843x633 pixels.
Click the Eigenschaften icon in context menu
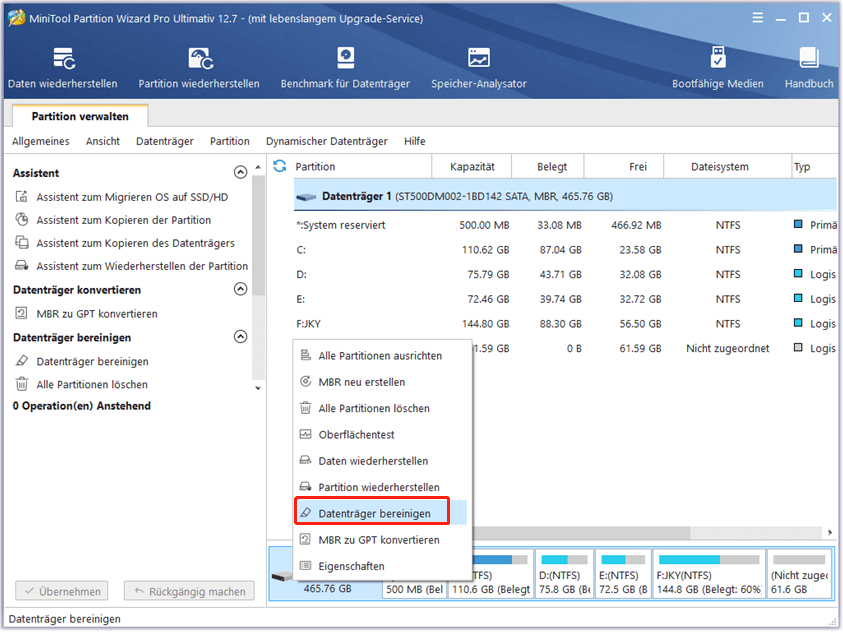tap(305, 566)
